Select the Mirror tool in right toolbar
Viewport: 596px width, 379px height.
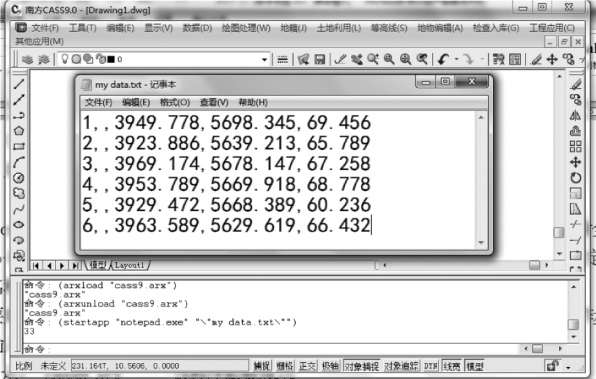pyautogui.click(x=575, y=116)
